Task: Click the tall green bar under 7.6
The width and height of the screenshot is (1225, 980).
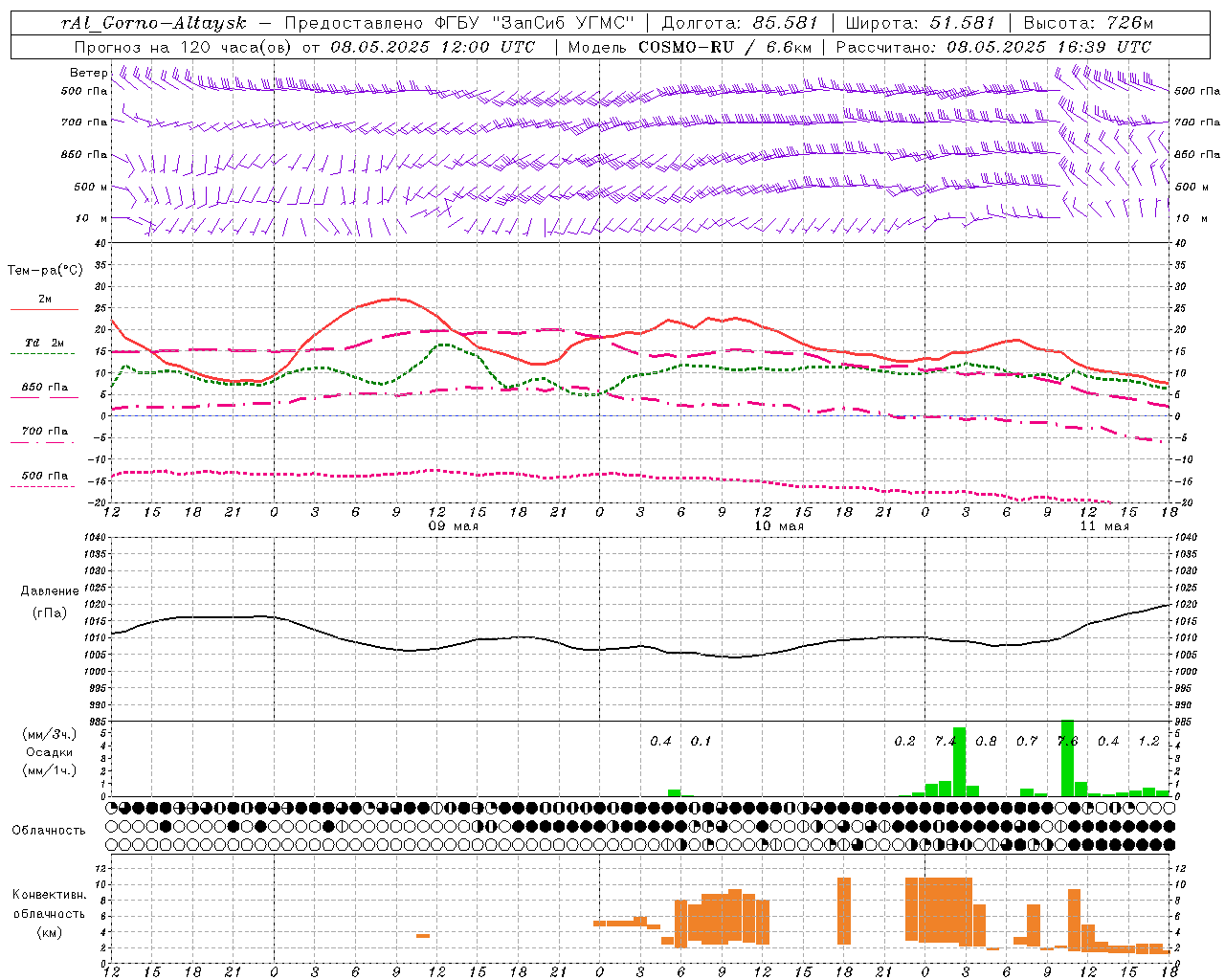Action: [x=1067, y=758]
